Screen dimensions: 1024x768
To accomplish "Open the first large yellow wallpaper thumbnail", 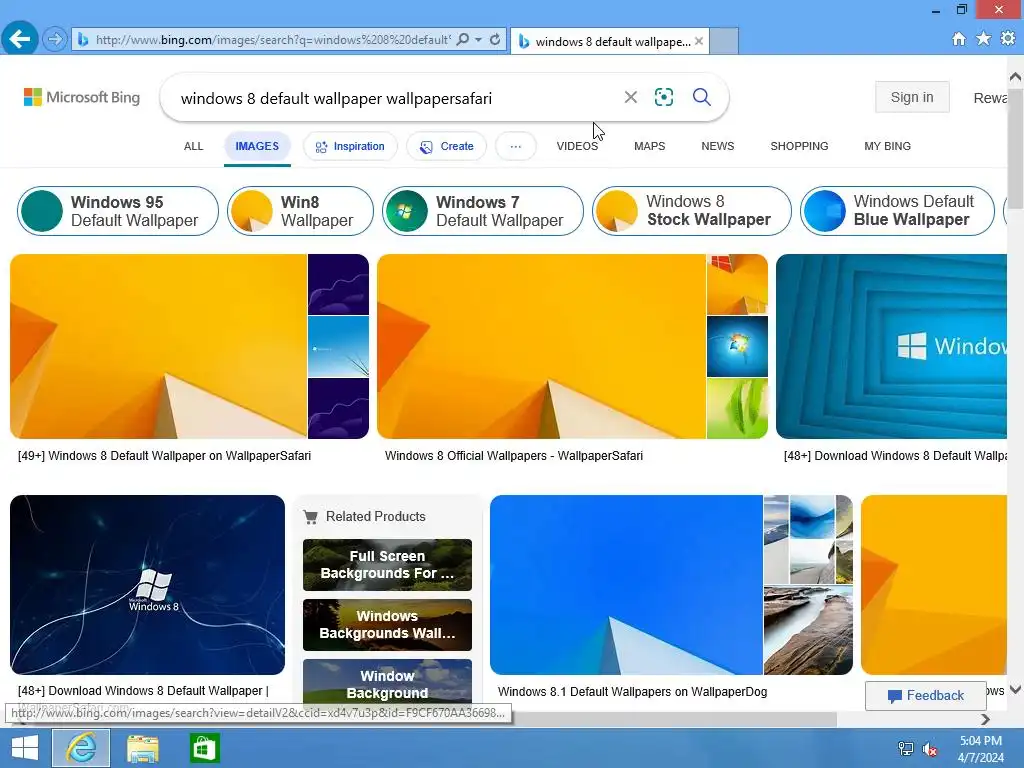I will pos(158,346).
